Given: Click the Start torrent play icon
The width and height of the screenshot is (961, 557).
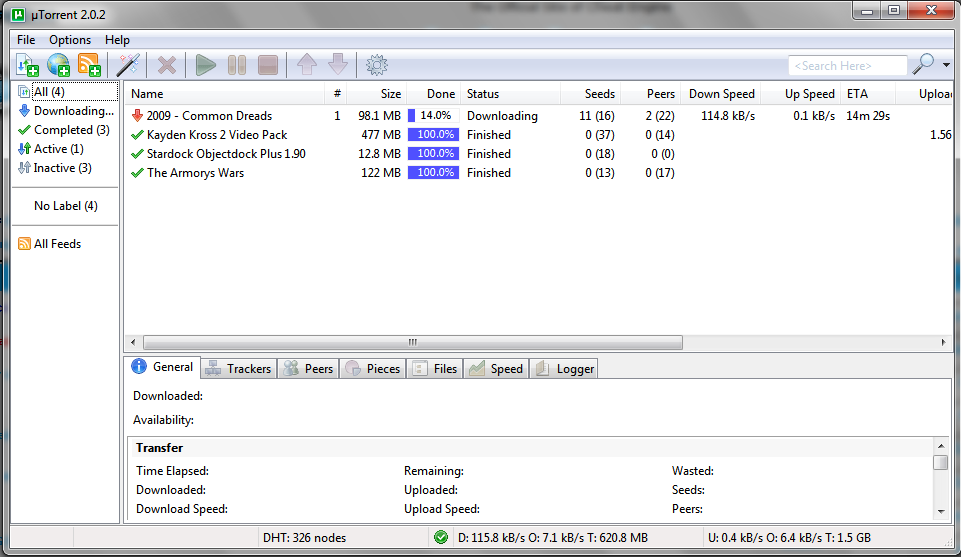Looking at the screenshot, I should point(205,65).
